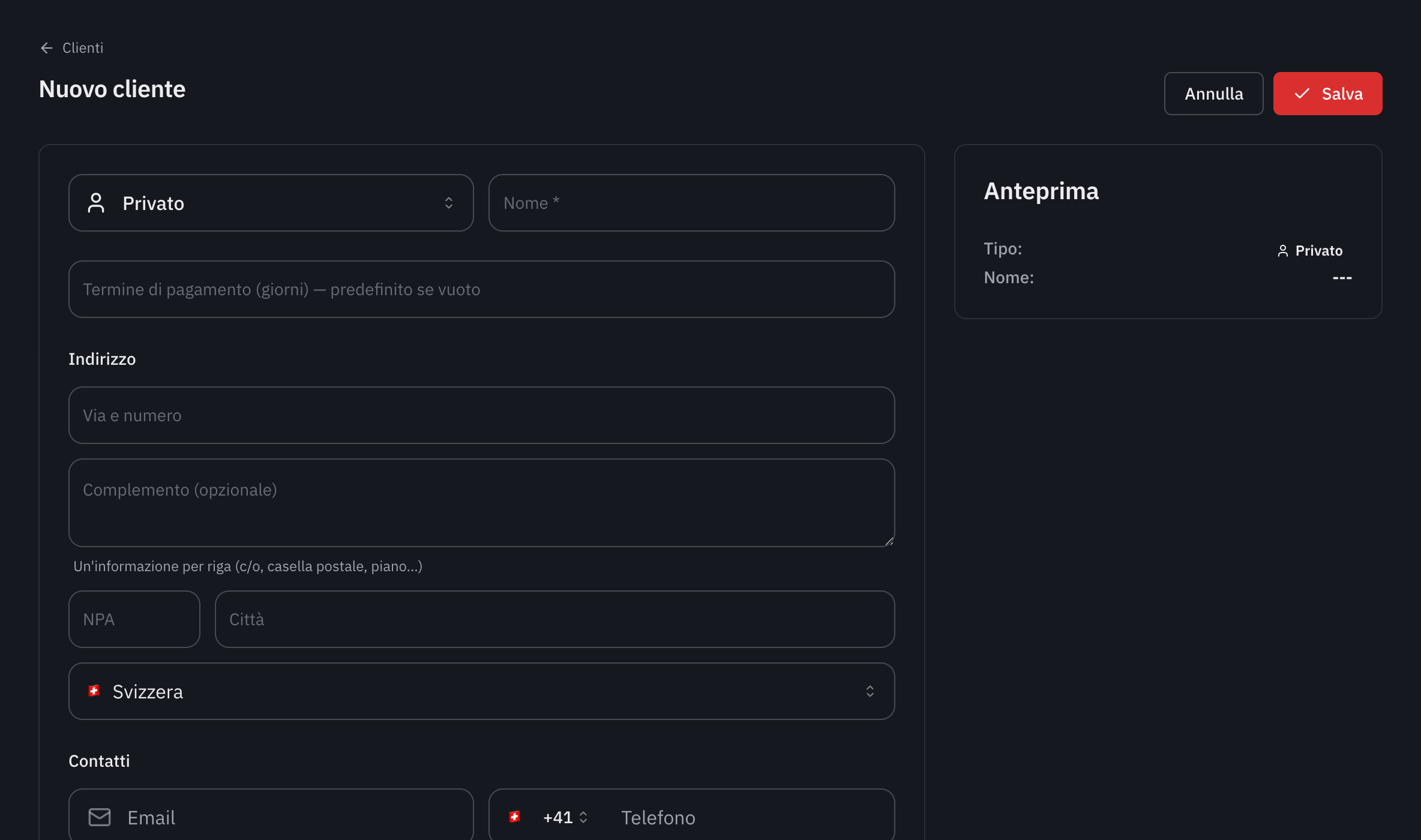The height and width of the screenshot is (840, 1421).
Task: Click the chevron arrows on Svizzera selector
Action: (x=870, y=691)
